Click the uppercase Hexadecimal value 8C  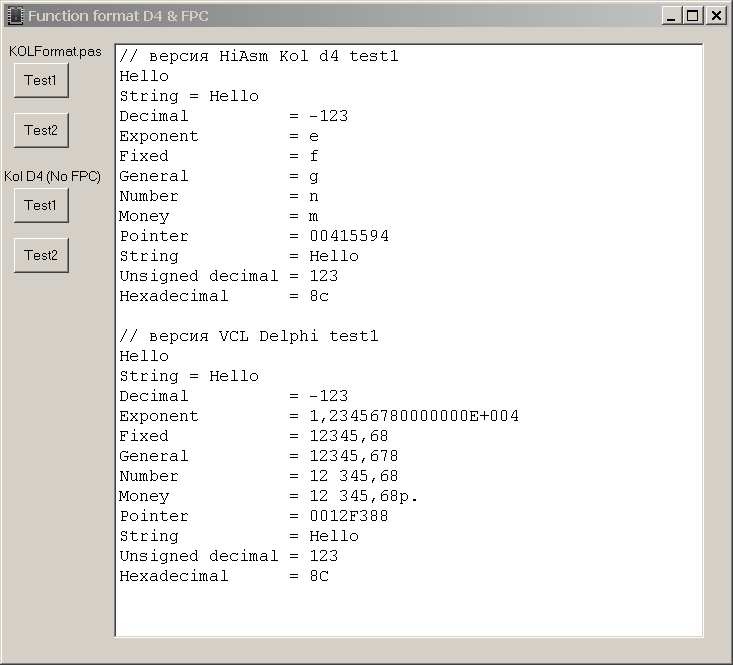pos(319,576)
